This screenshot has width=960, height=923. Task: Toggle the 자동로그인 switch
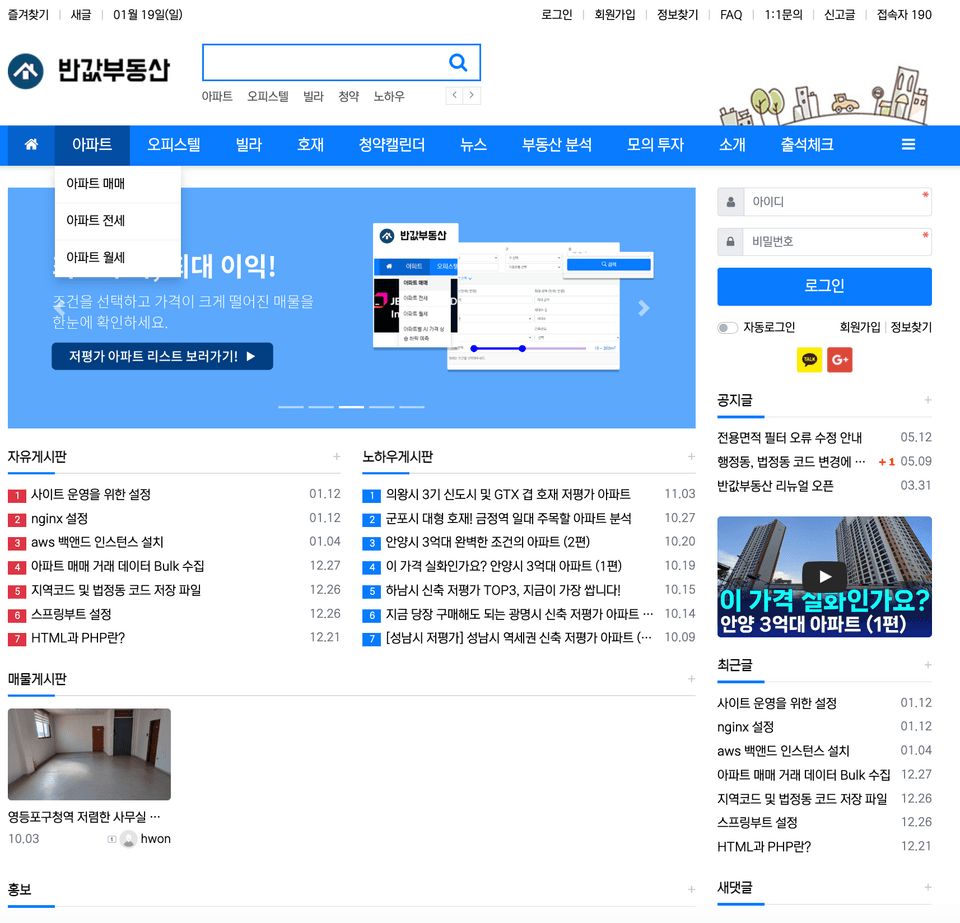pyautogui.click(x=727, y=327)
